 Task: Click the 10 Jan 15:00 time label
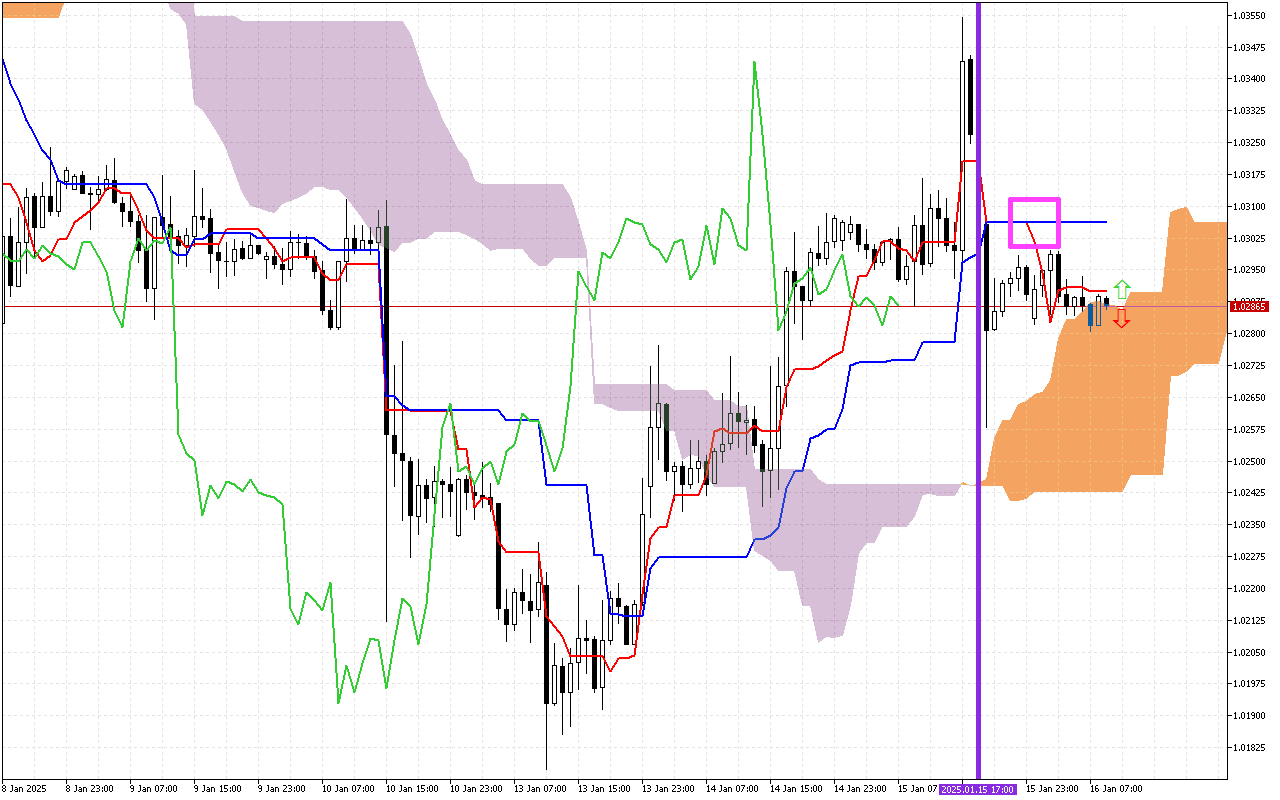411,789
